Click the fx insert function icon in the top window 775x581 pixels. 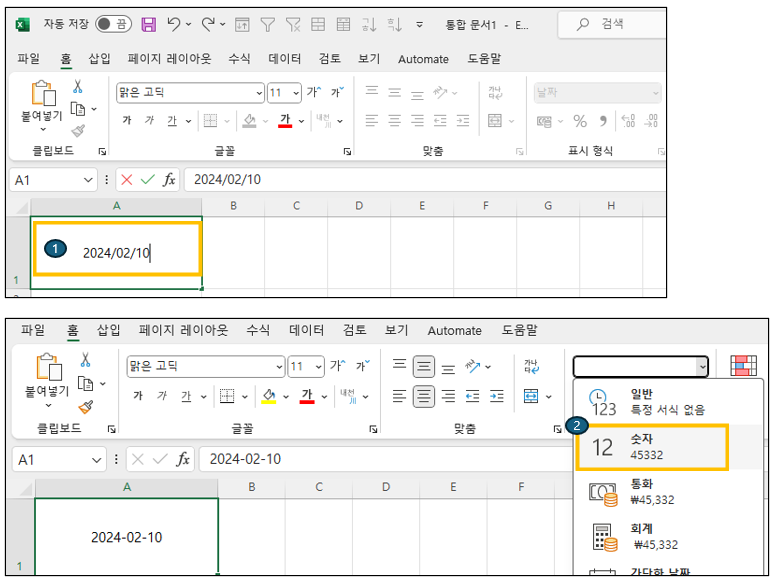point(169,179)
